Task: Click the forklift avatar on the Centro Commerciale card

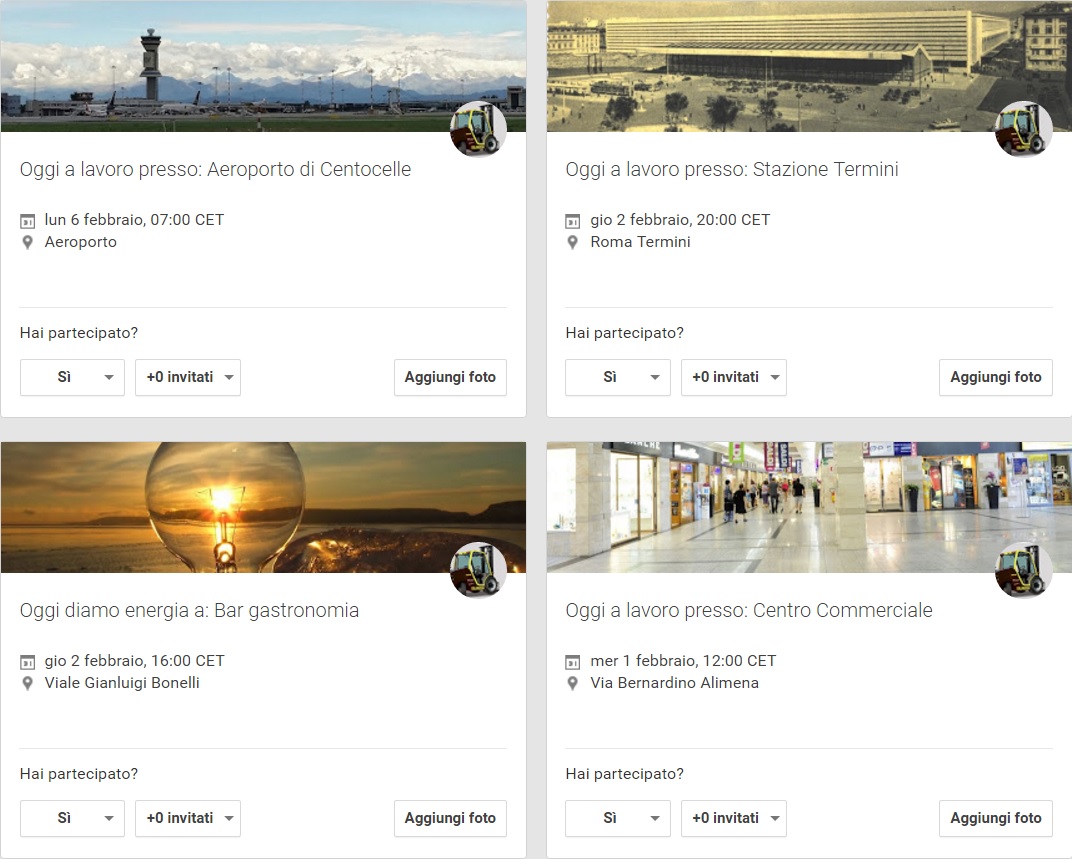Action: click(1023, 570)
